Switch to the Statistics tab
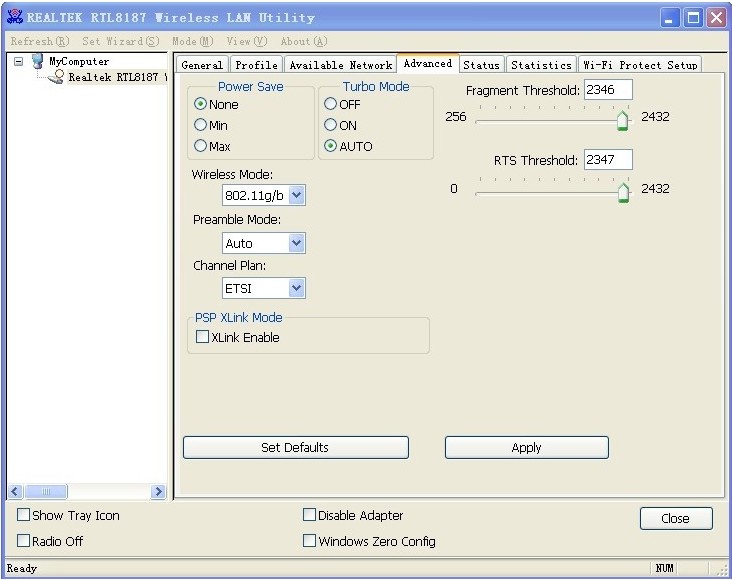The width and height of the screenshot is (732, 580). click(x=542, y=65)
